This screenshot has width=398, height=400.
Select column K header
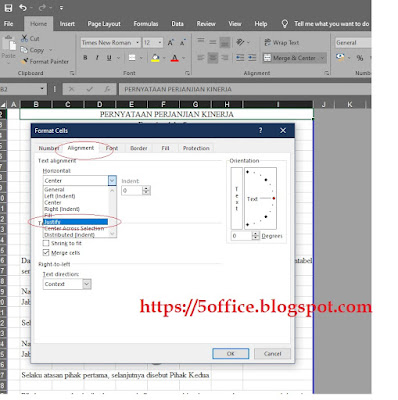(x=350, y=104)
